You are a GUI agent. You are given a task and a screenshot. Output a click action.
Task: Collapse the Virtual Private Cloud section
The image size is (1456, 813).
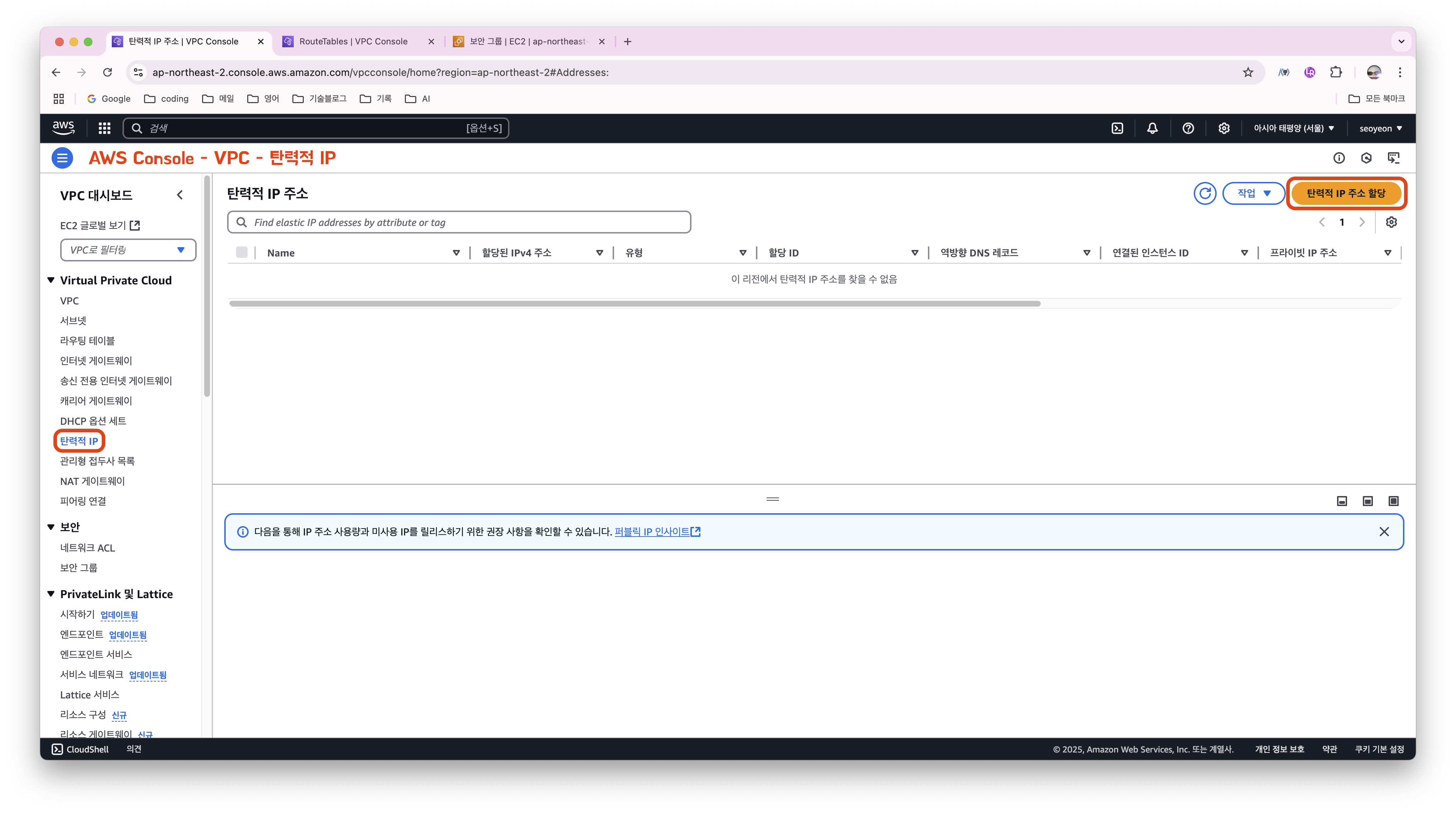click(x=51, y=280)
